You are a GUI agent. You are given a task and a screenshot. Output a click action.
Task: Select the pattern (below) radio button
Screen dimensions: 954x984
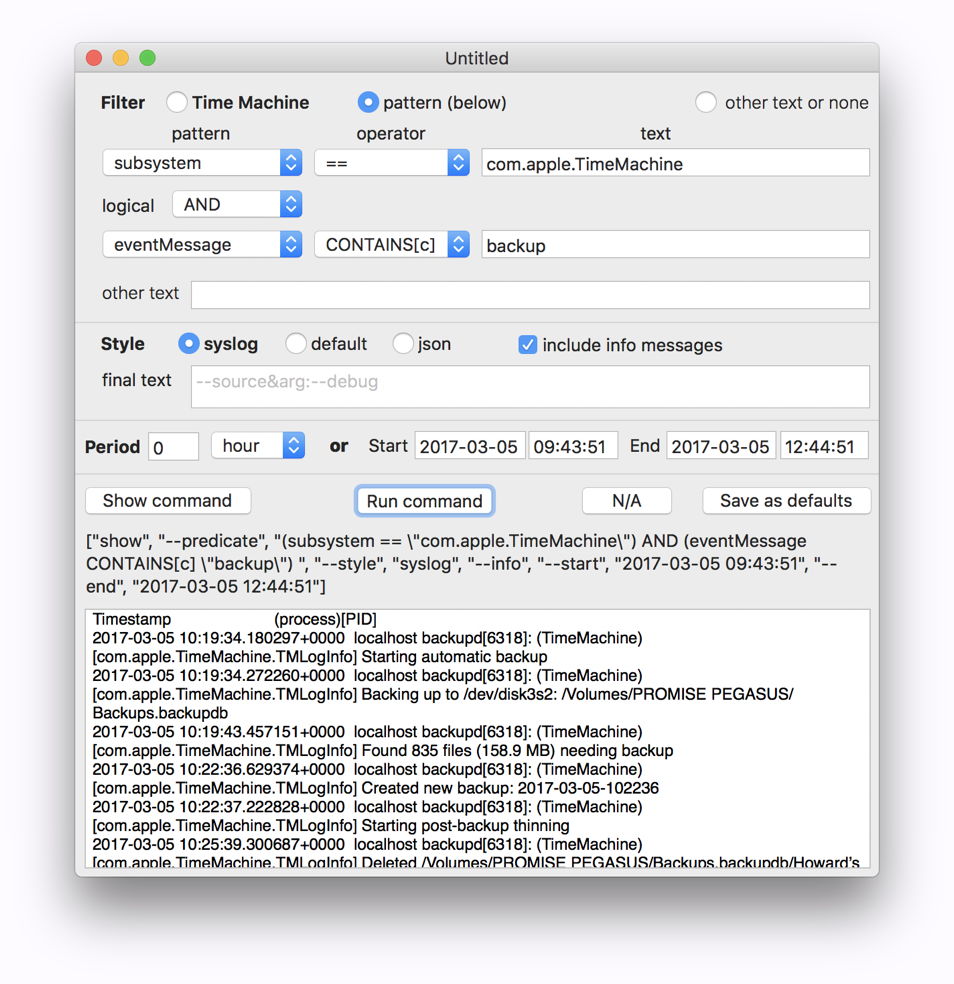368,102
